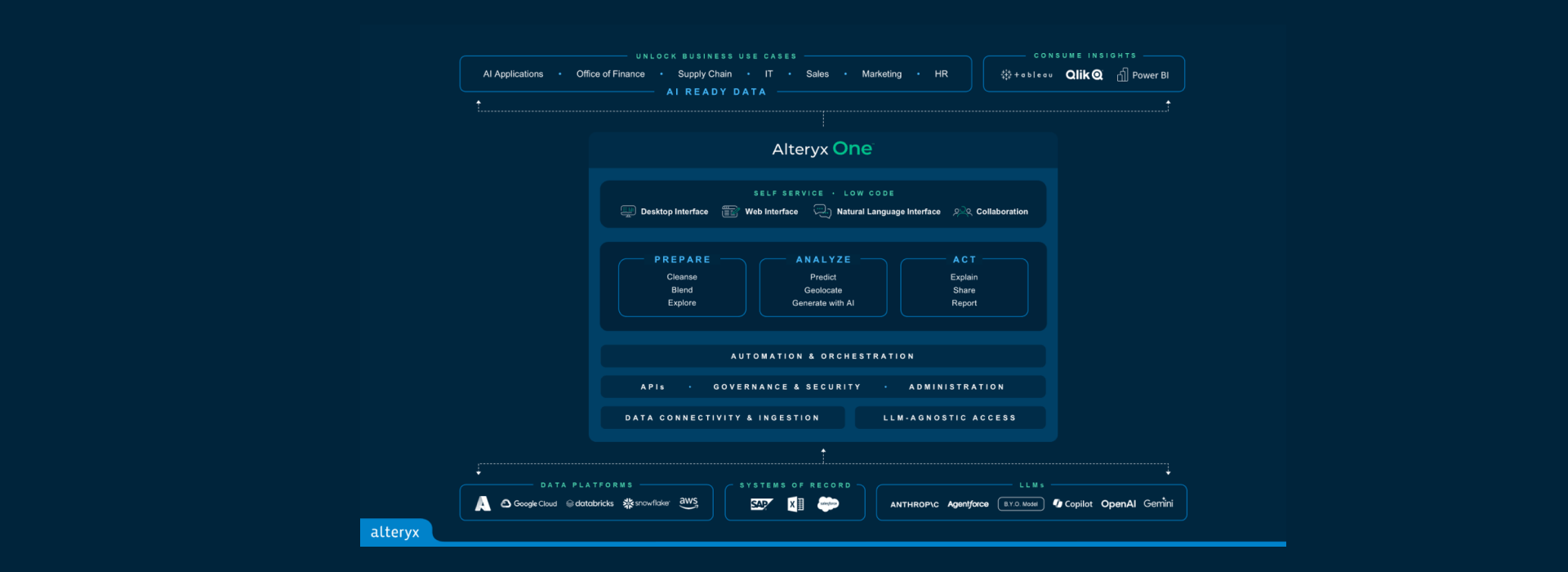Click the Excel icon under Systems of Record
Image resolution: width=1568 pixels, height=572 pixels.
click(795, 504)
